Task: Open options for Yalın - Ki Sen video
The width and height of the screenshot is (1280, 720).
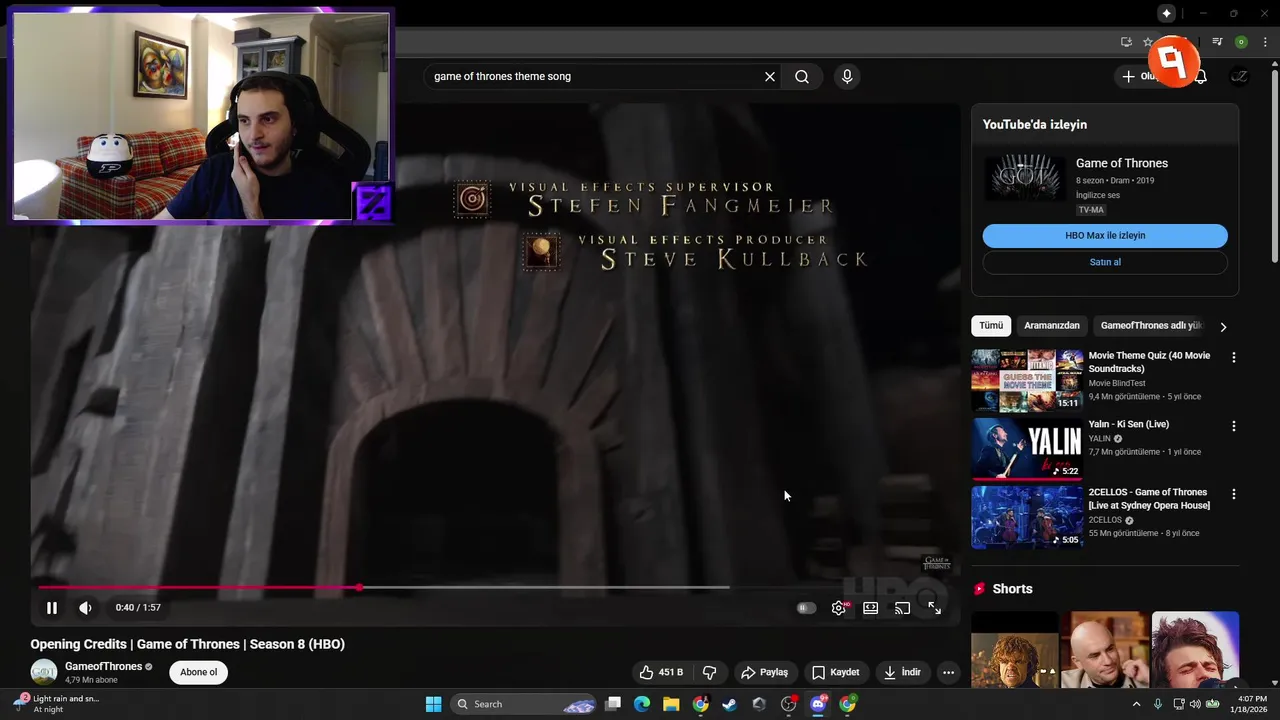Action: [x=1233, y=426]
